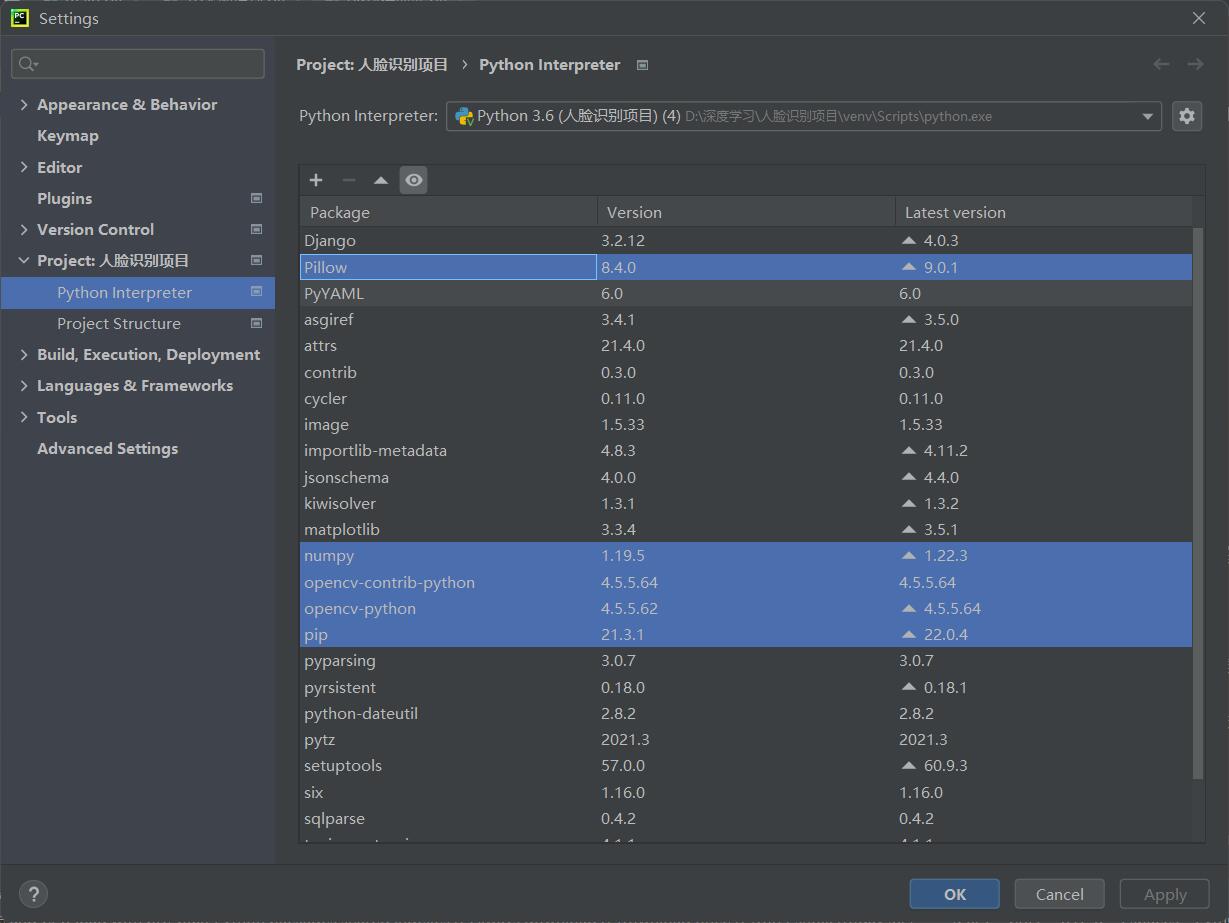This screenshot has width=1229, height=923.
Task: Click the search icon in settings search
Action: click(x=27, y=64)
